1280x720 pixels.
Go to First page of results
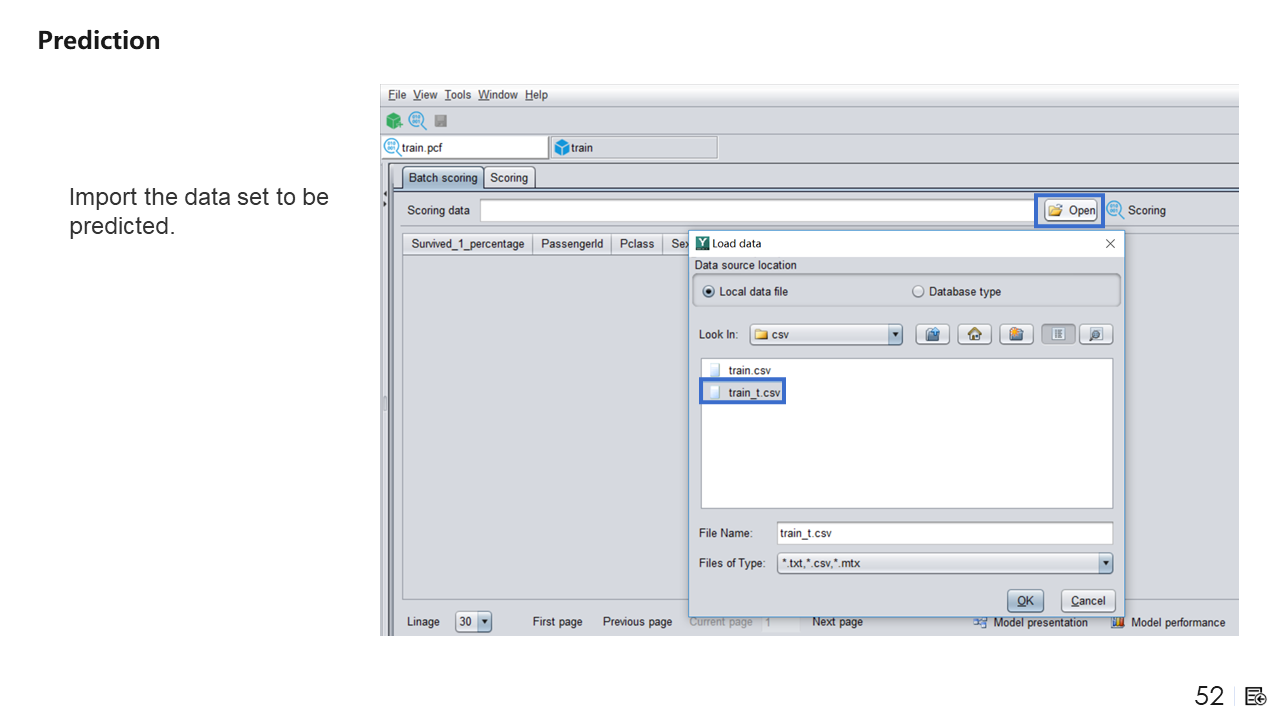(557, 622)
